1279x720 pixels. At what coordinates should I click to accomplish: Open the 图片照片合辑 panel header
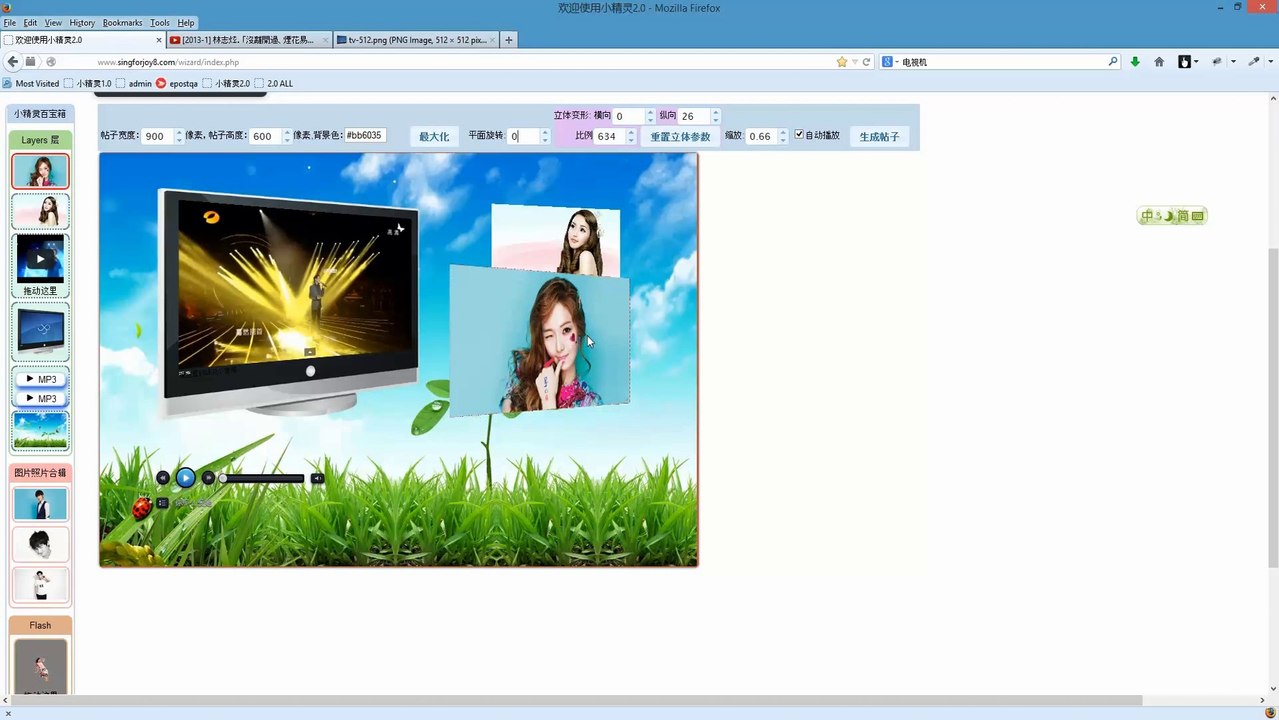[x=41, y=473]
